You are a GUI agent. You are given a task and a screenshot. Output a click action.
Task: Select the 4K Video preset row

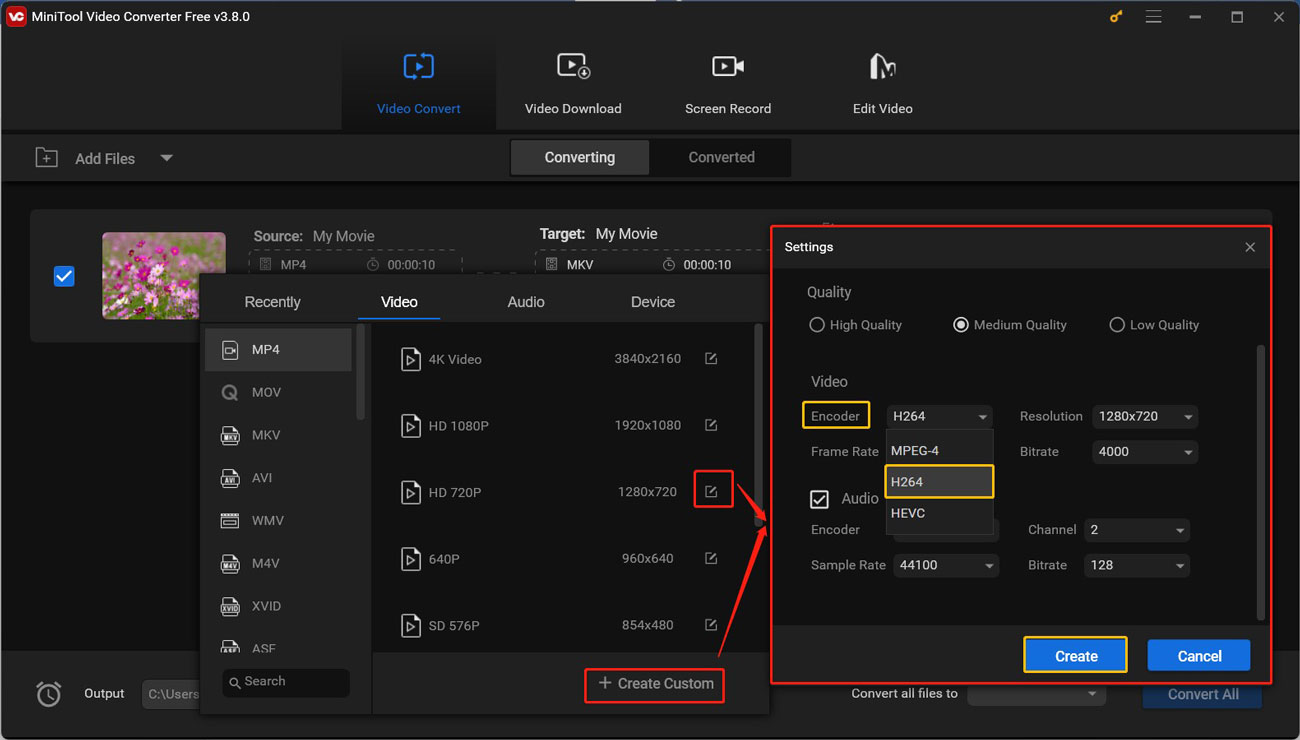(560, 359)
